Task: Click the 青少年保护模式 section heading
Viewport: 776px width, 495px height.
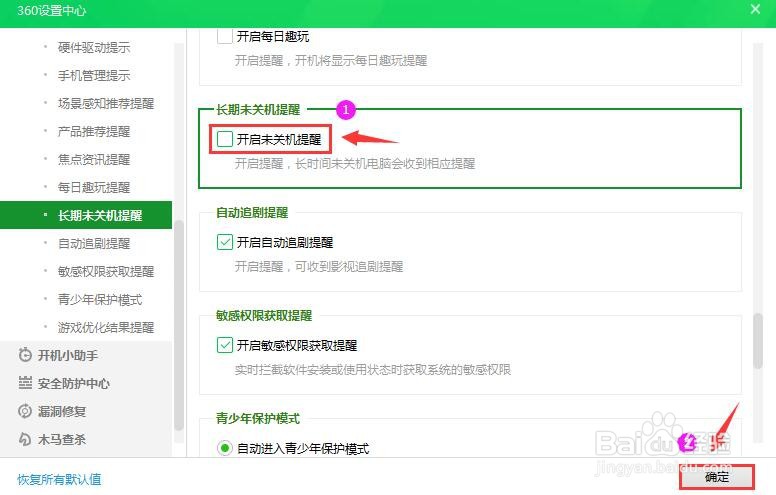Action: click(258, 419)
